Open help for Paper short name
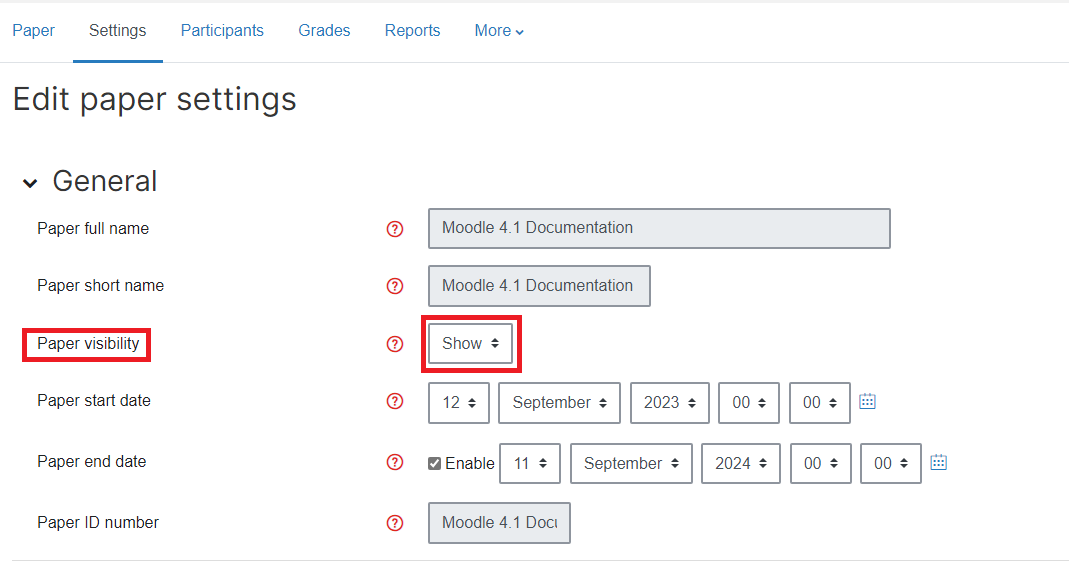This screenshot has width=1069, height=561. pos(395,286)
